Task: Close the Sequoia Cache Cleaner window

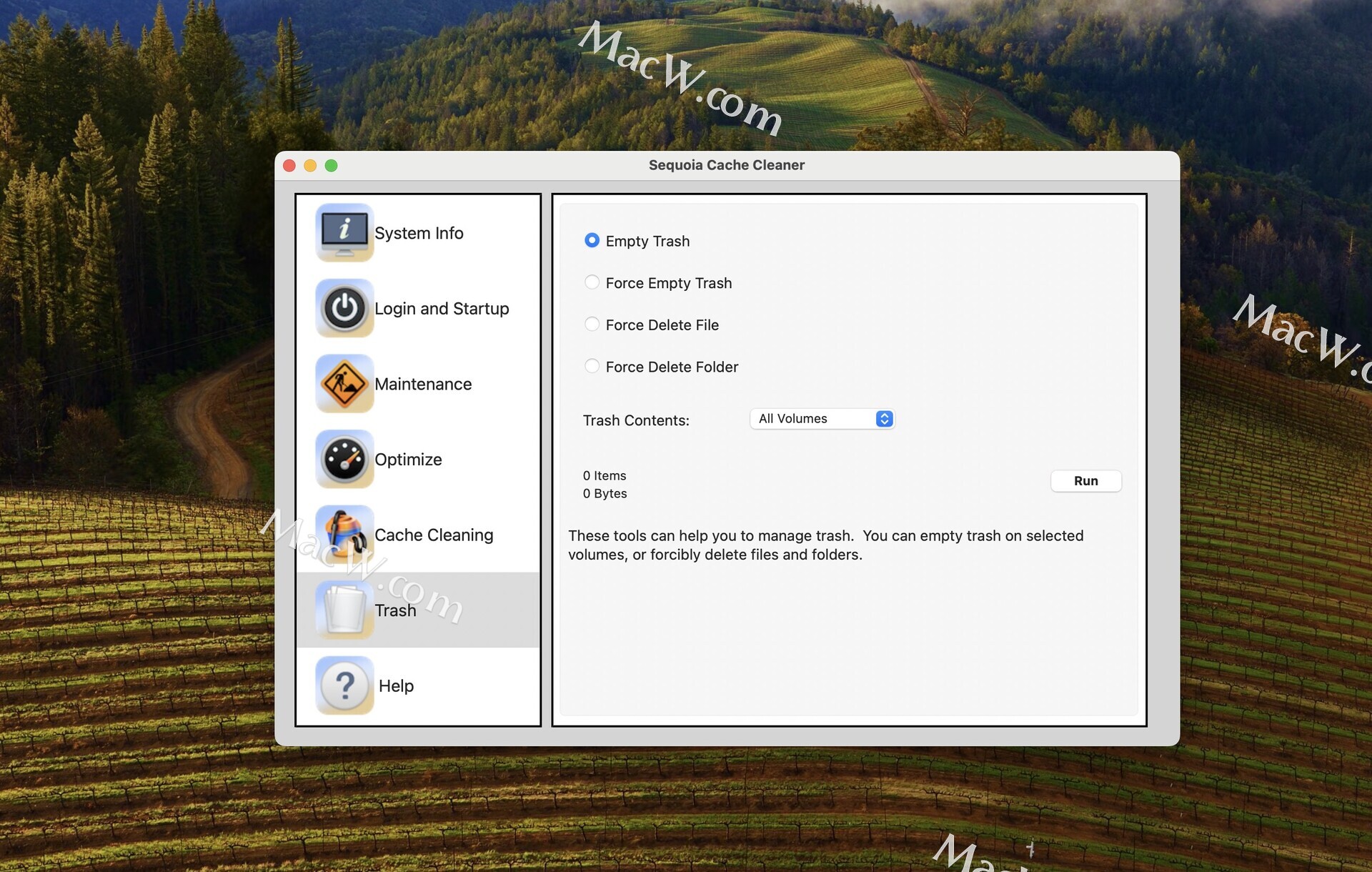Action: coord(289,166)
